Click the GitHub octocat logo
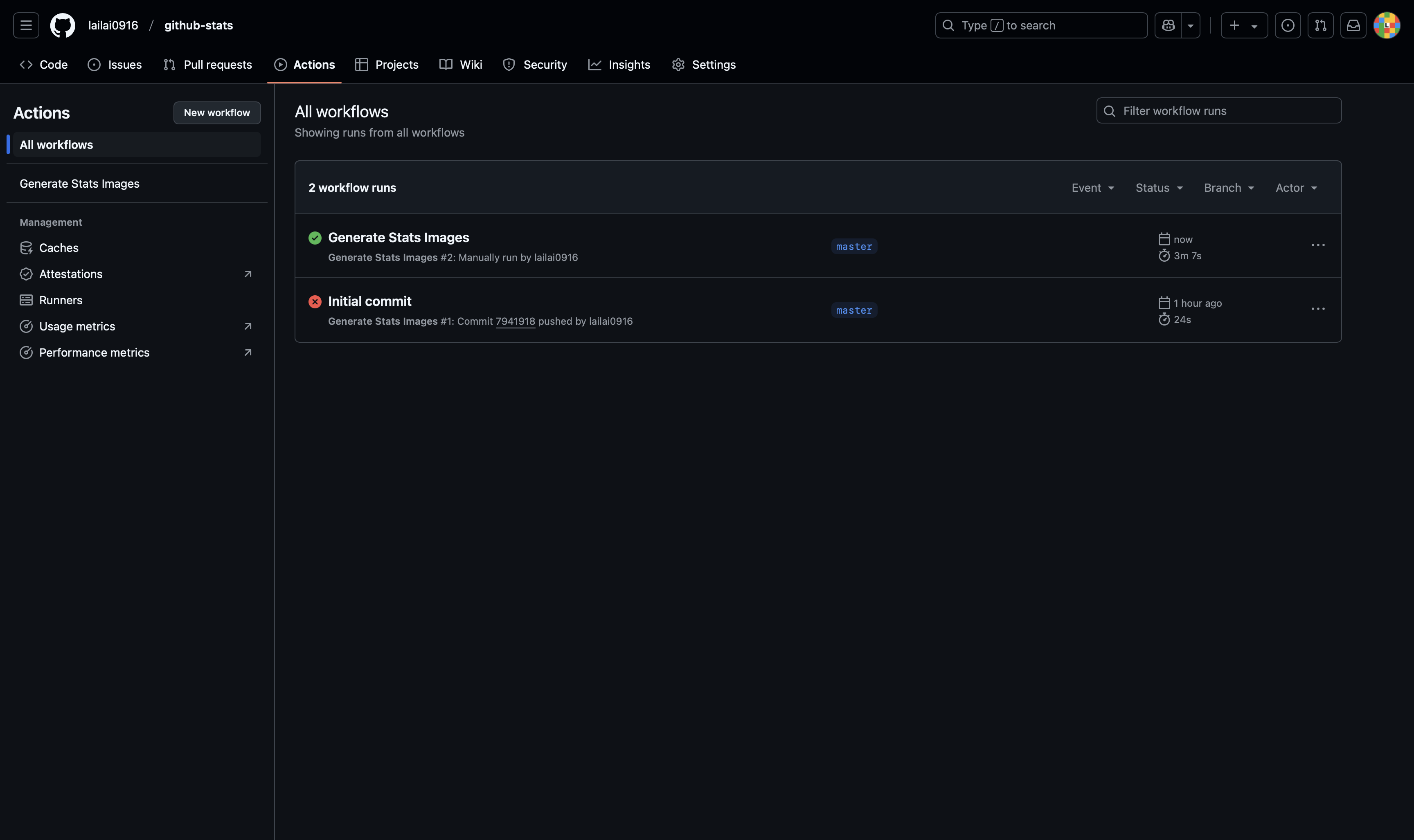The height and width of the screenshot is (840, 1414). [62, 25]
